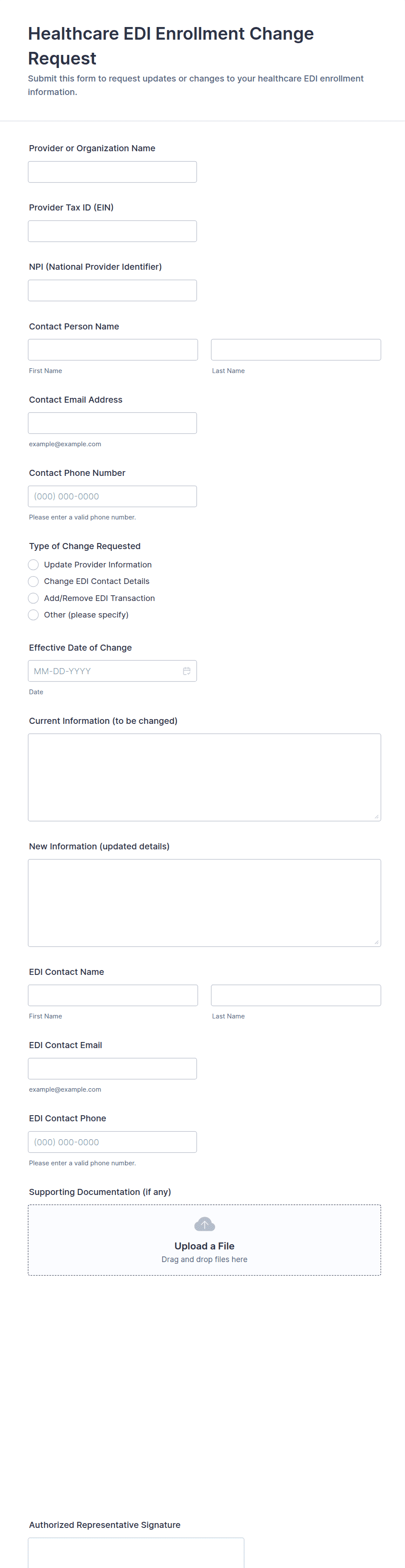405x1568 pixels.
Task: Pick the Other (please specify) option
Action: click(34, 615)
